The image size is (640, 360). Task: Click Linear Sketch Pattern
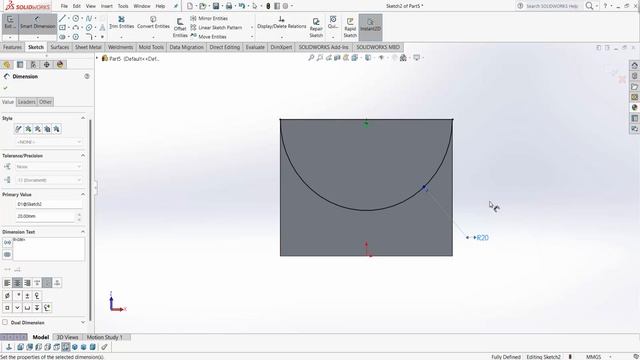point(216,27)
